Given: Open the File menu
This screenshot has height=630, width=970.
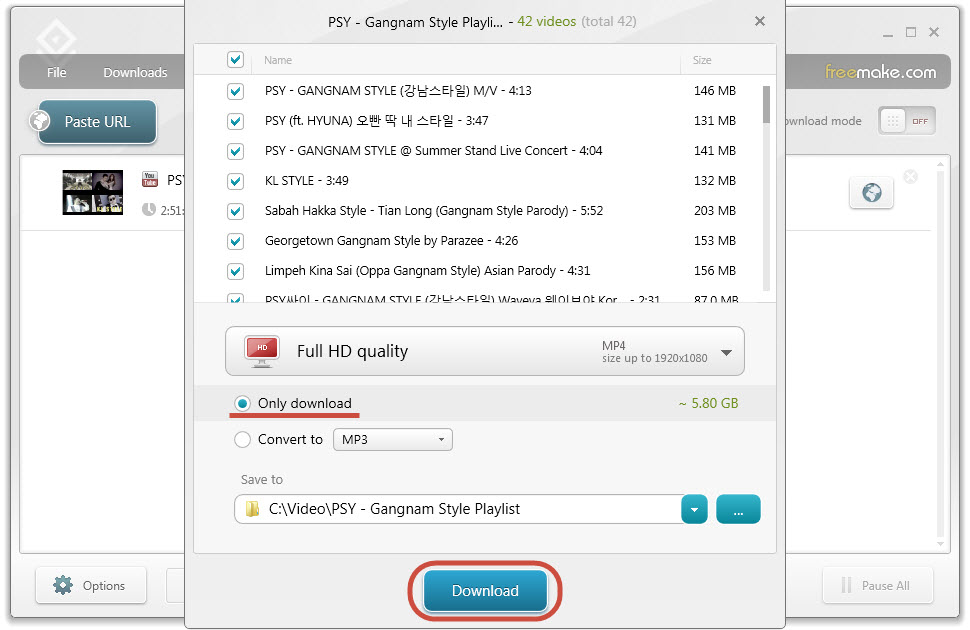Looking at the screenshot, I should coord(56,72).
